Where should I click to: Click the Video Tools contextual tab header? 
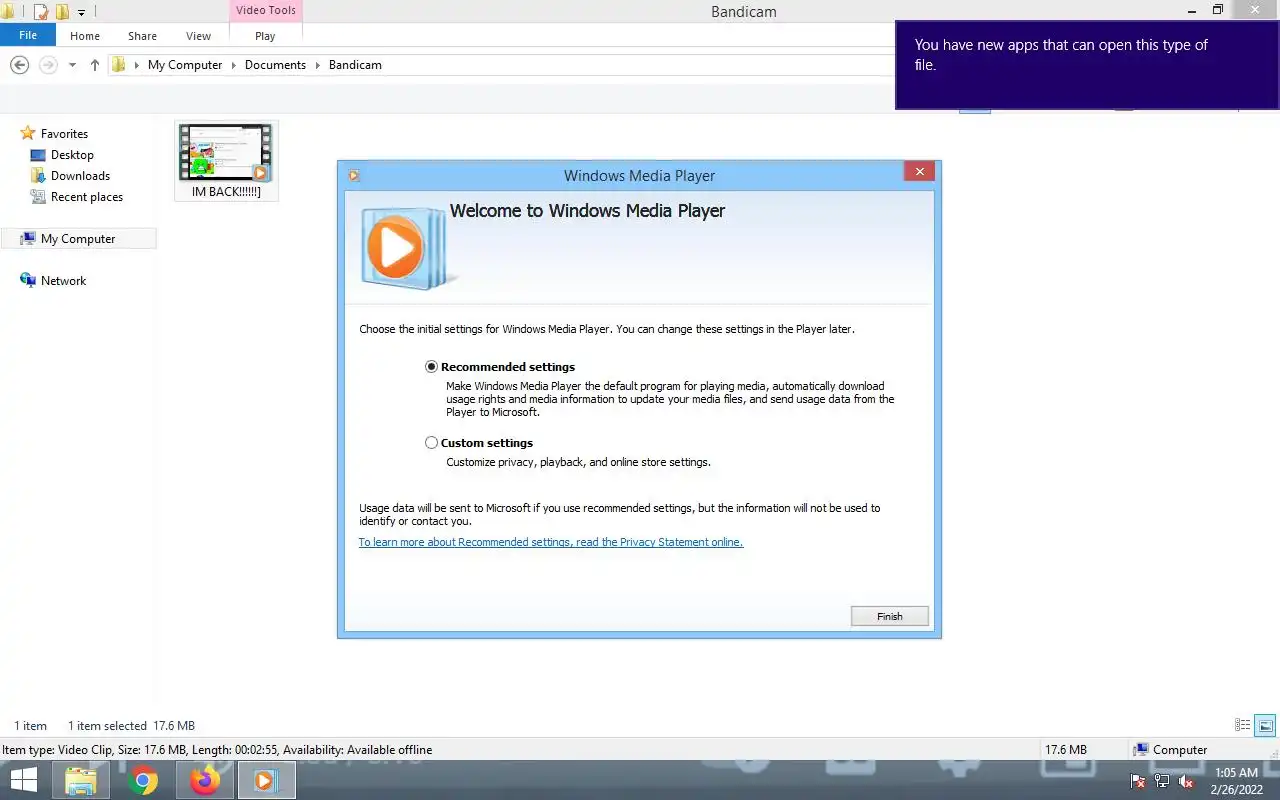tap(265, 11)
